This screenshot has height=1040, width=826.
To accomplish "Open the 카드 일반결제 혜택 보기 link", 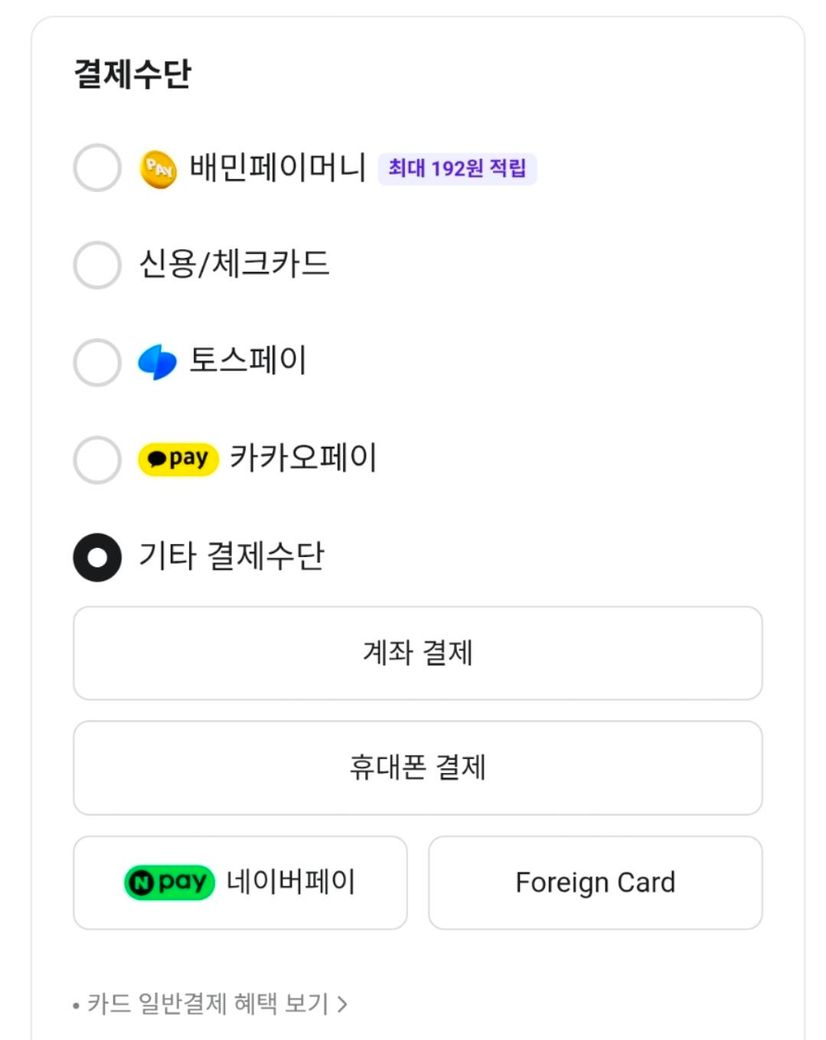I will pyautogui.click(x=207, y=1004).
